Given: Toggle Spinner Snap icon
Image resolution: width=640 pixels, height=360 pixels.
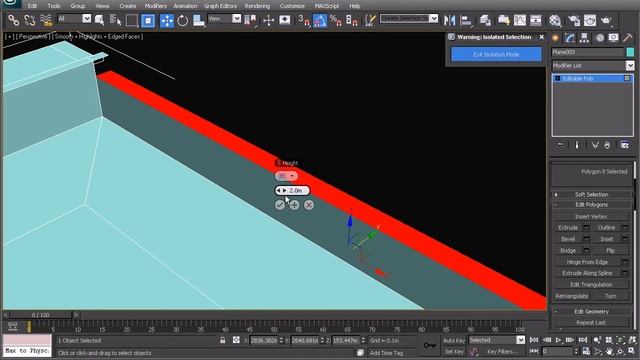Looking at the screenshot, I should [x=352, y=20].
